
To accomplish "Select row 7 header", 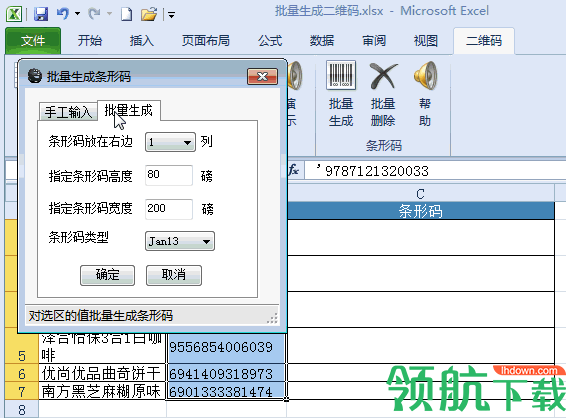I will click(x=22, y=391).
